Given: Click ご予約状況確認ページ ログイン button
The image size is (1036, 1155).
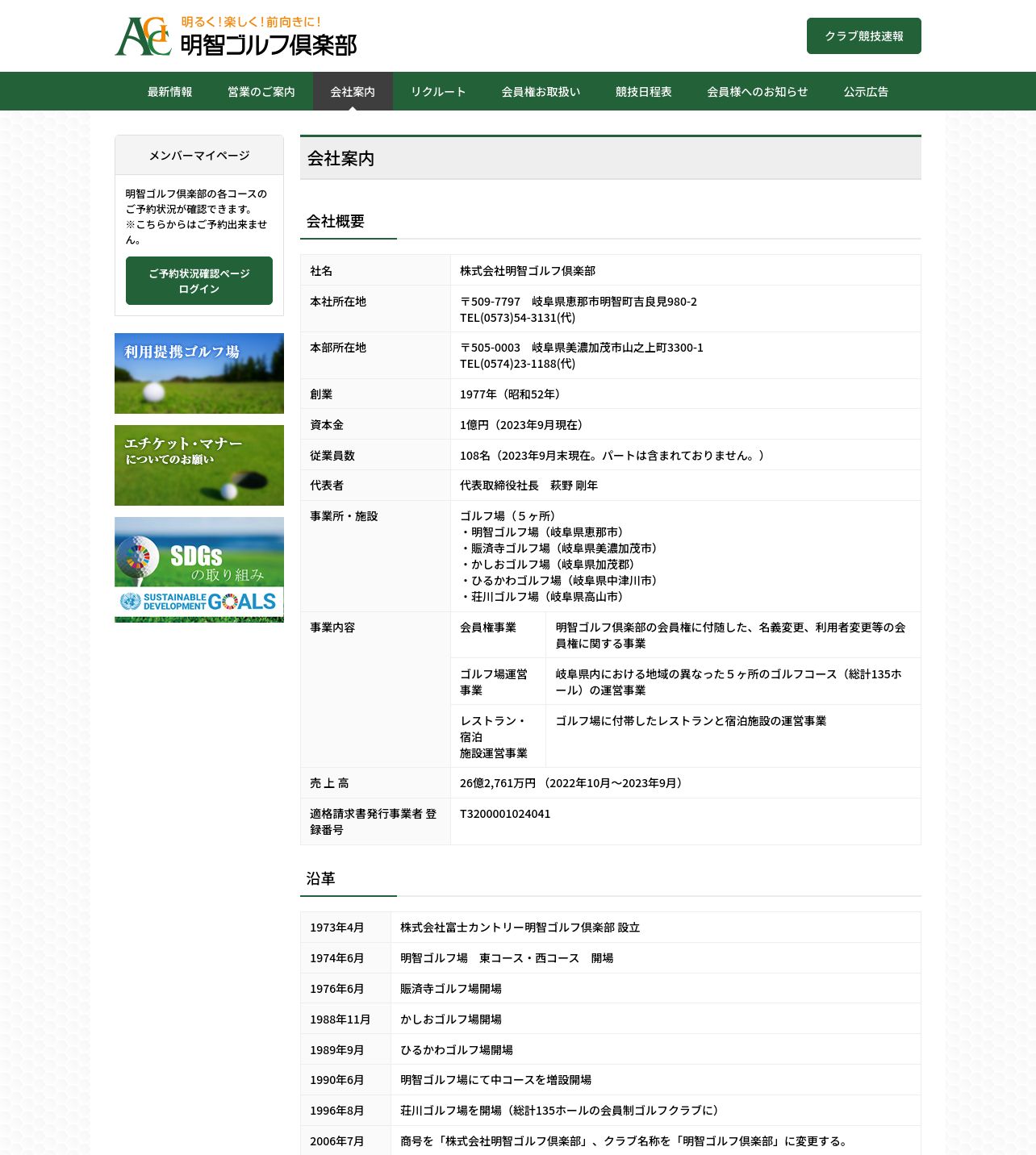Looking at the screenshot, I should click(199, 281).
